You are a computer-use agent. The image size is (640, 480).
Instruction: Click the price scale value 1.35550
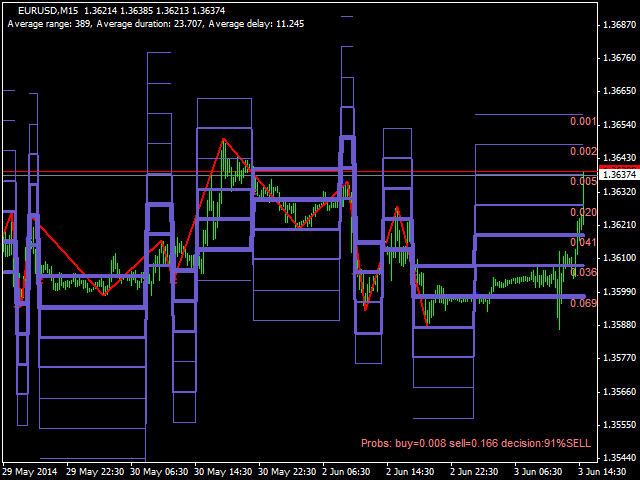click(619, 425)
